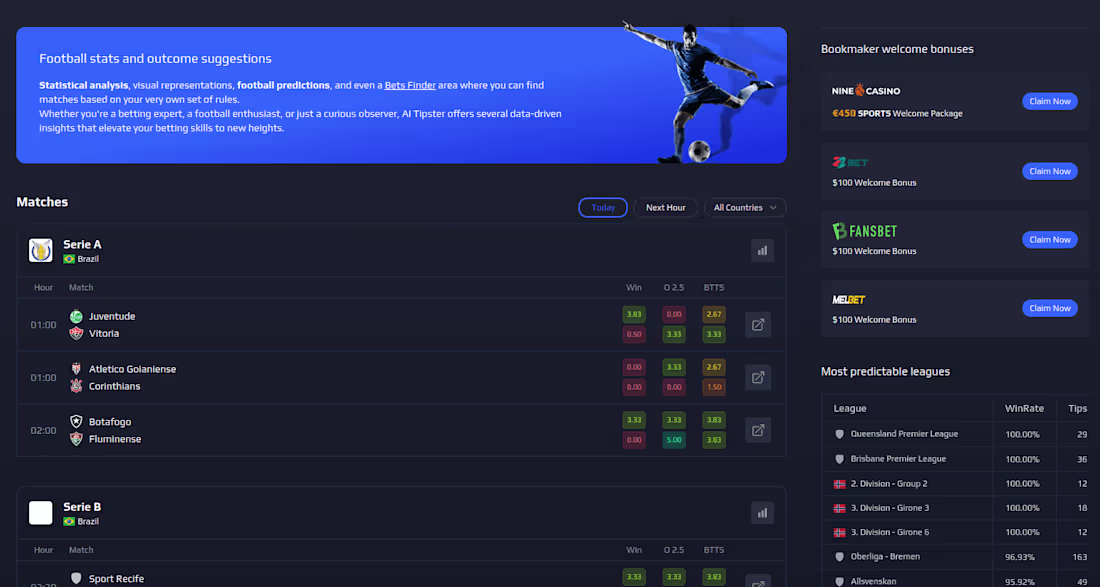Select the Today matches filter
This screenshot has height=587, width=1100.
tap(603, 207)
